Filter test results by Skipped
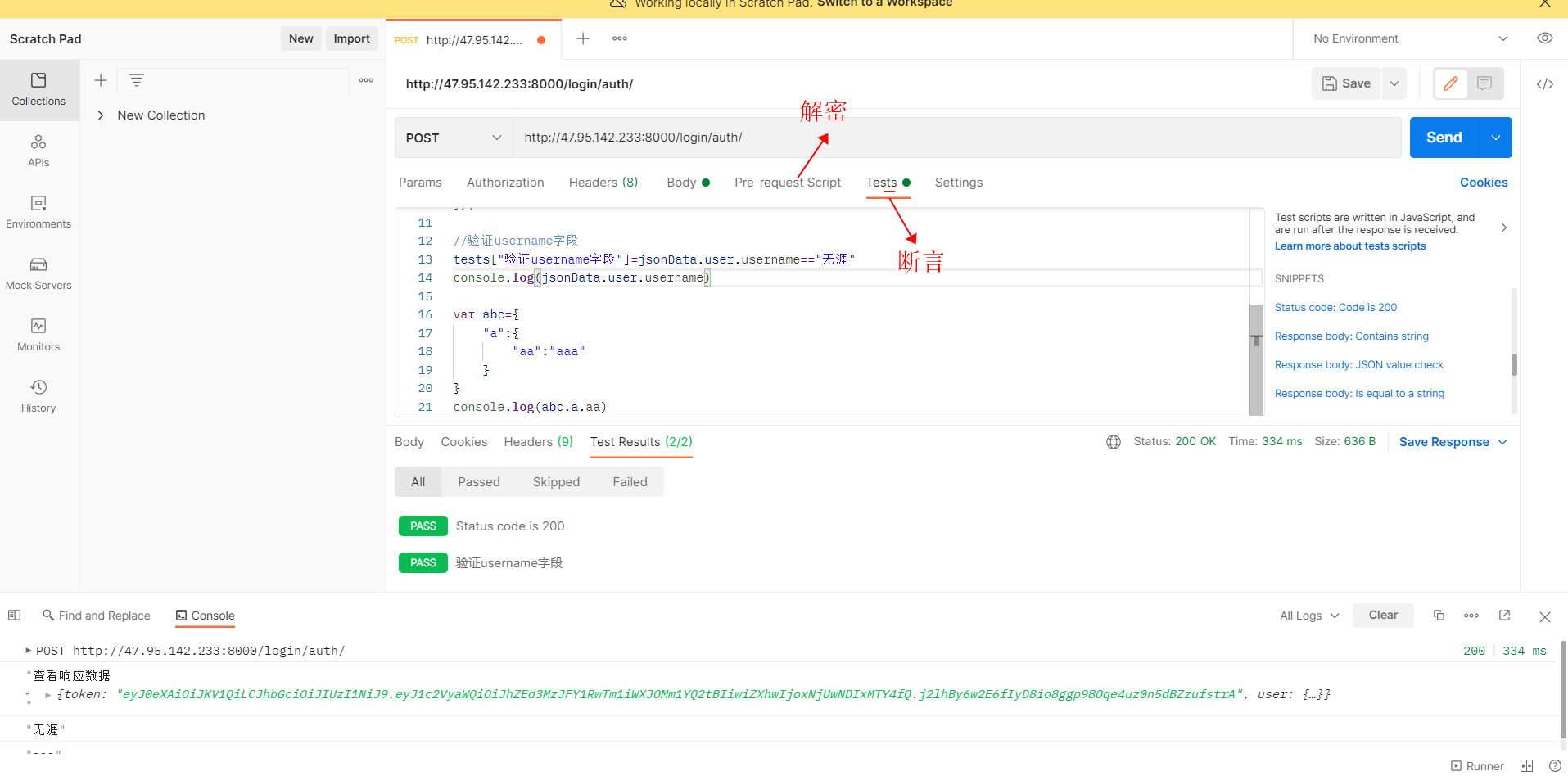 pyautogui.click(x=556, y=482)
